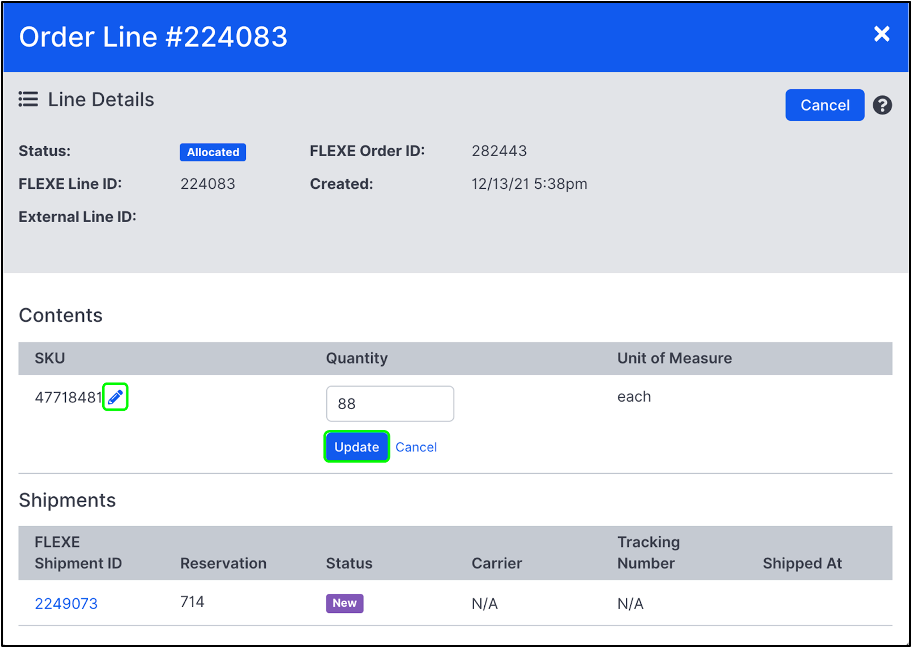Image resolution: width=912 pixels, height=648 pixels.
Task: Click the Line Details list icon
Action: (28, 99)
